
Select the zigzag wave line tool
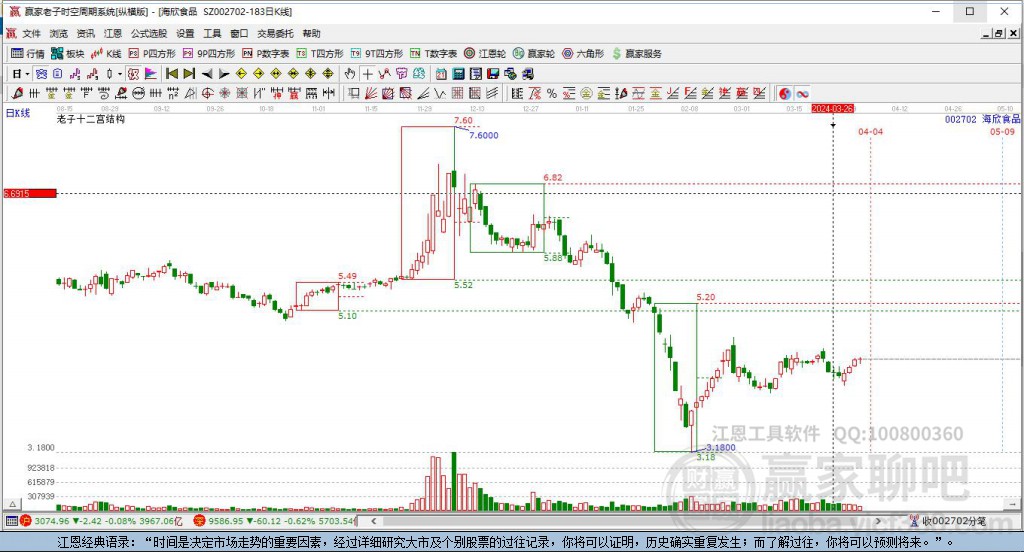coord(440,93)
